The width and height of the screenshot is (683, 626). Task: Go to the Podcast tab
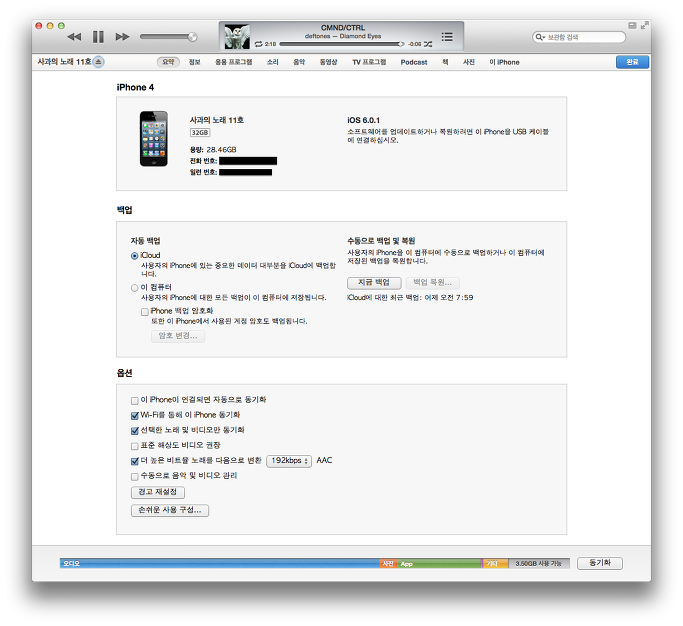click(414, 62)
